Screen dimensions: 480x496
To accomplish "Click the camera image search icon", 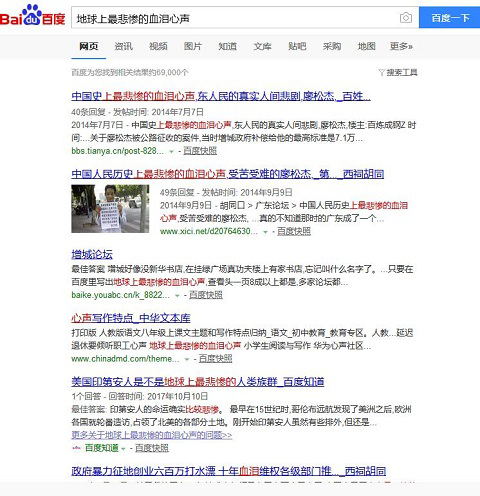I will (x=406, y=18).
